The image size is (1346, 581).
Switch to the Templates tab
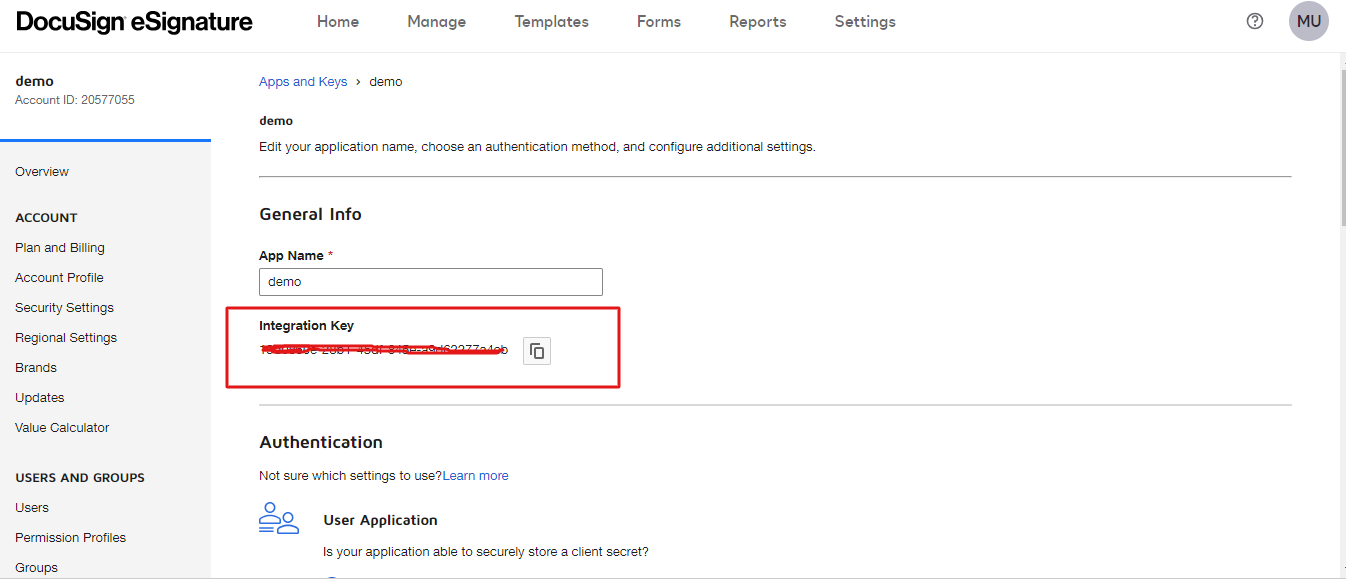[551, 21]
